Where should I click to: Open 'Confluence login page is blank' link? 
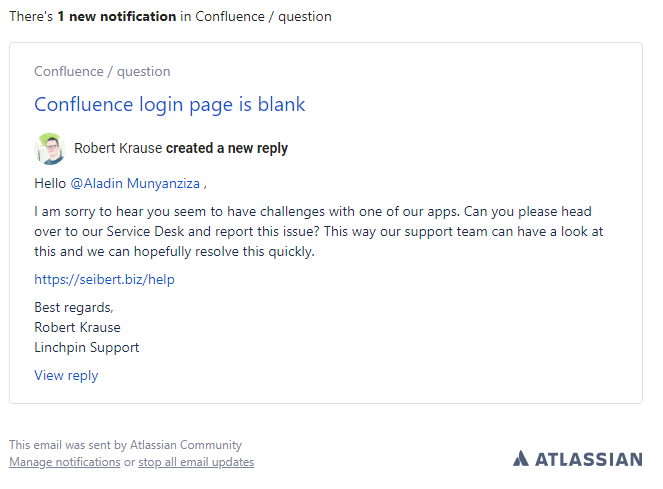169,104
